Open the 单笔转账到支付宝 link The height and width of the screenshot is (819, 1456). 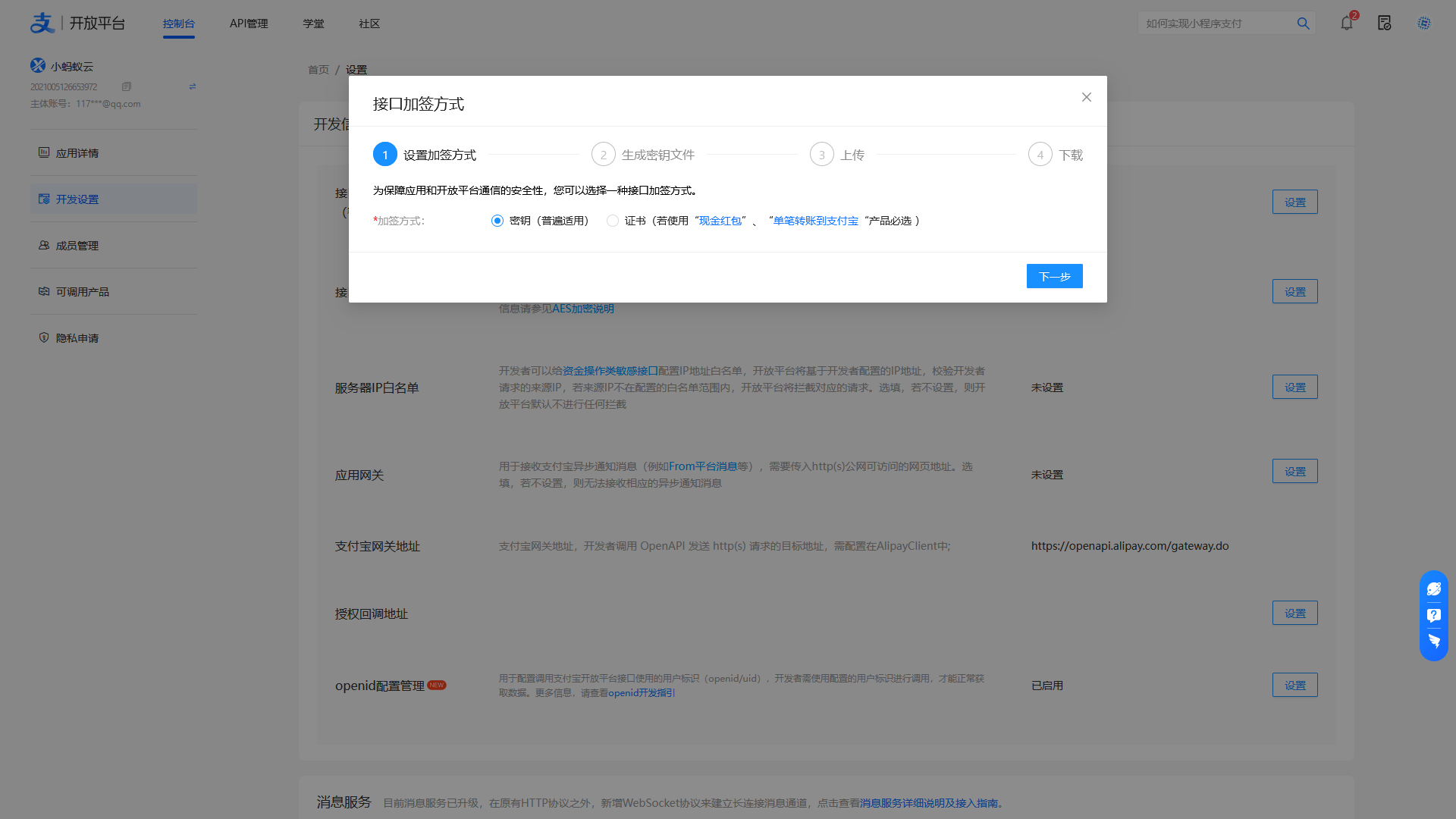pos(815,221)
